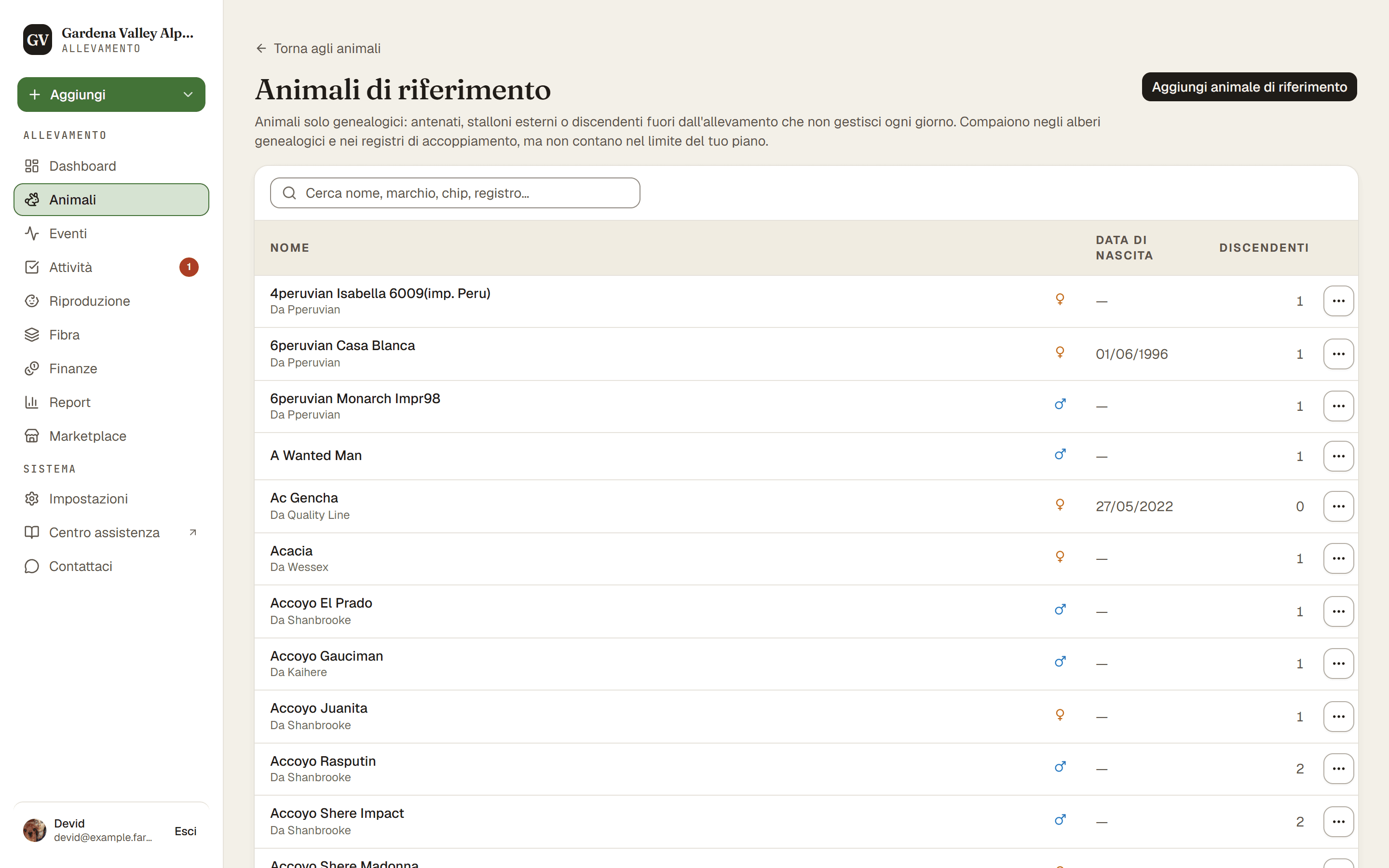Open actions menu for Acacia row
Viewport: 1389px width, 868px height.
tap(1338, 558)
